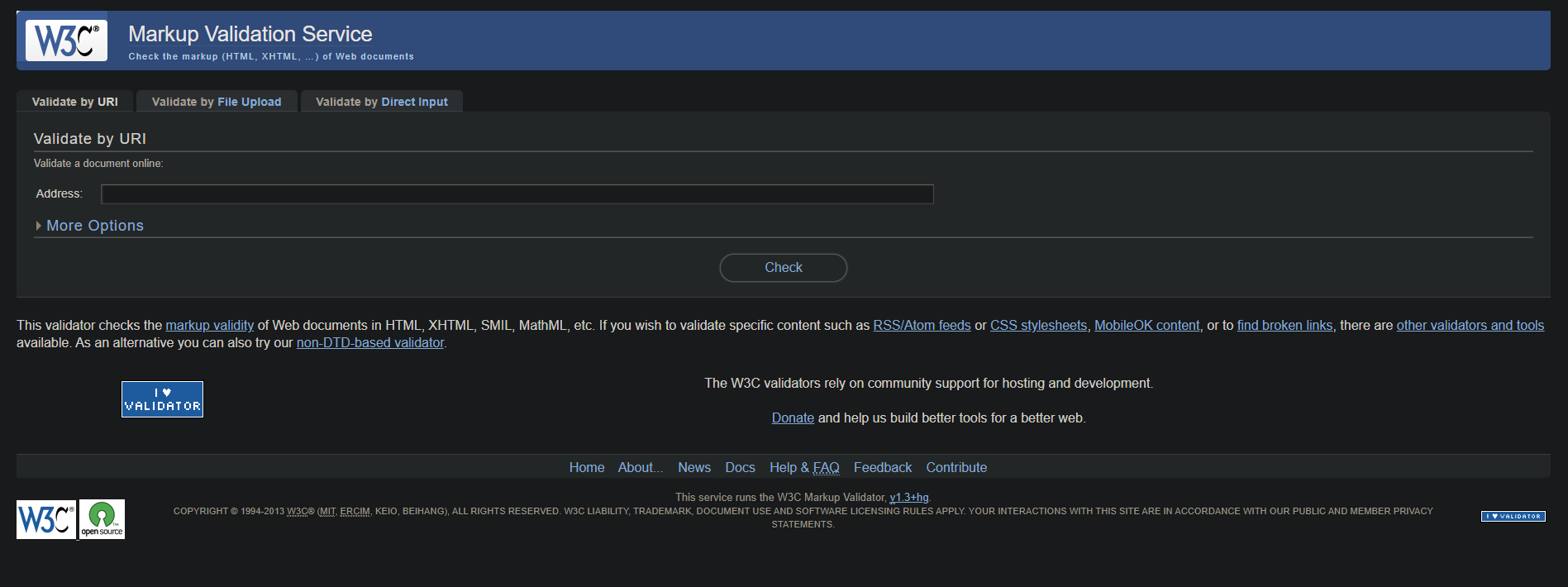The width and height of the screenshot is (1568, 587).
Task: Focus the Address input field
Action: (x=517, y=194)
